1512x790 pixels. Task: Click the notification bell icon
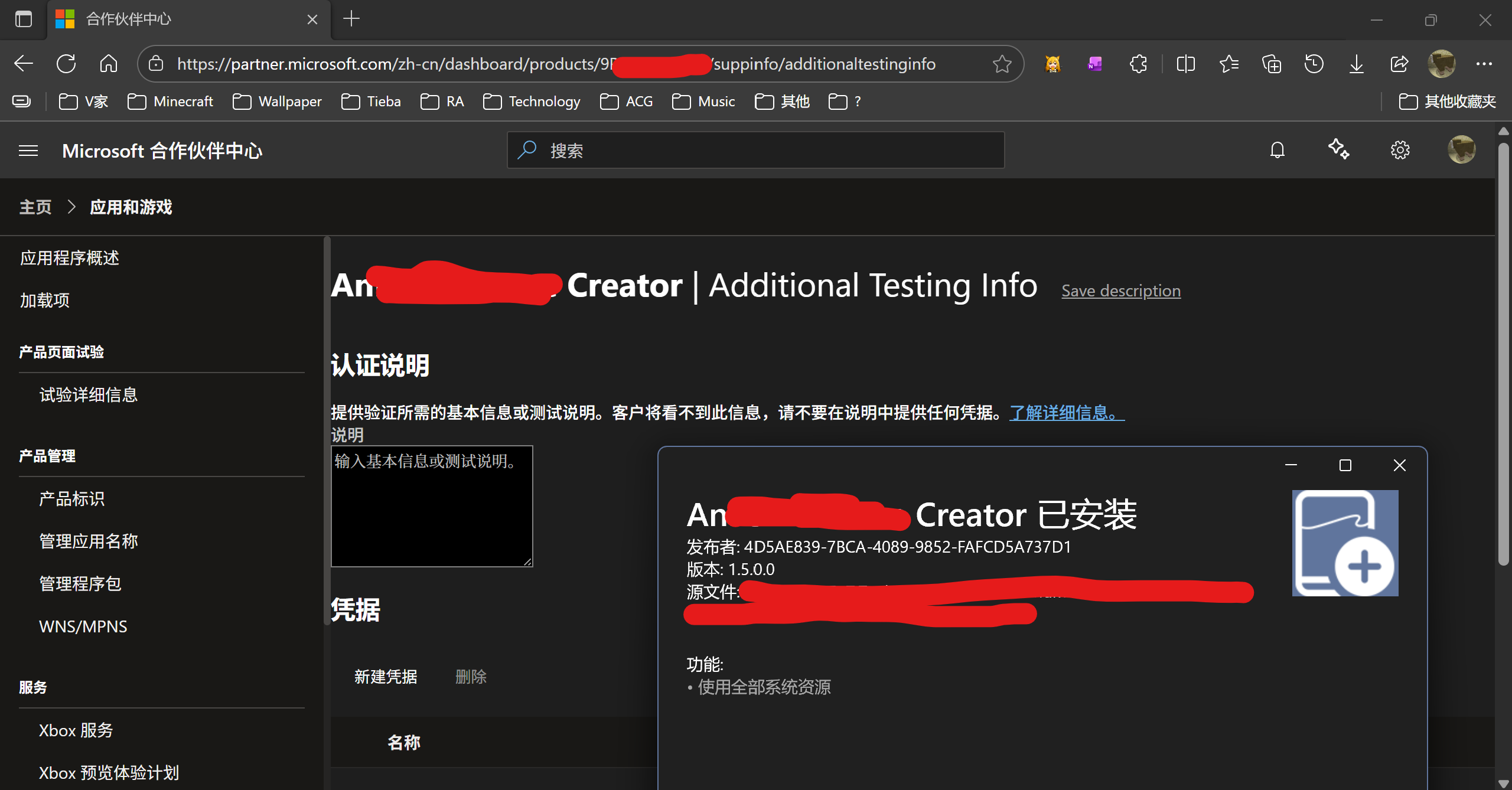tap(1277, 150)
